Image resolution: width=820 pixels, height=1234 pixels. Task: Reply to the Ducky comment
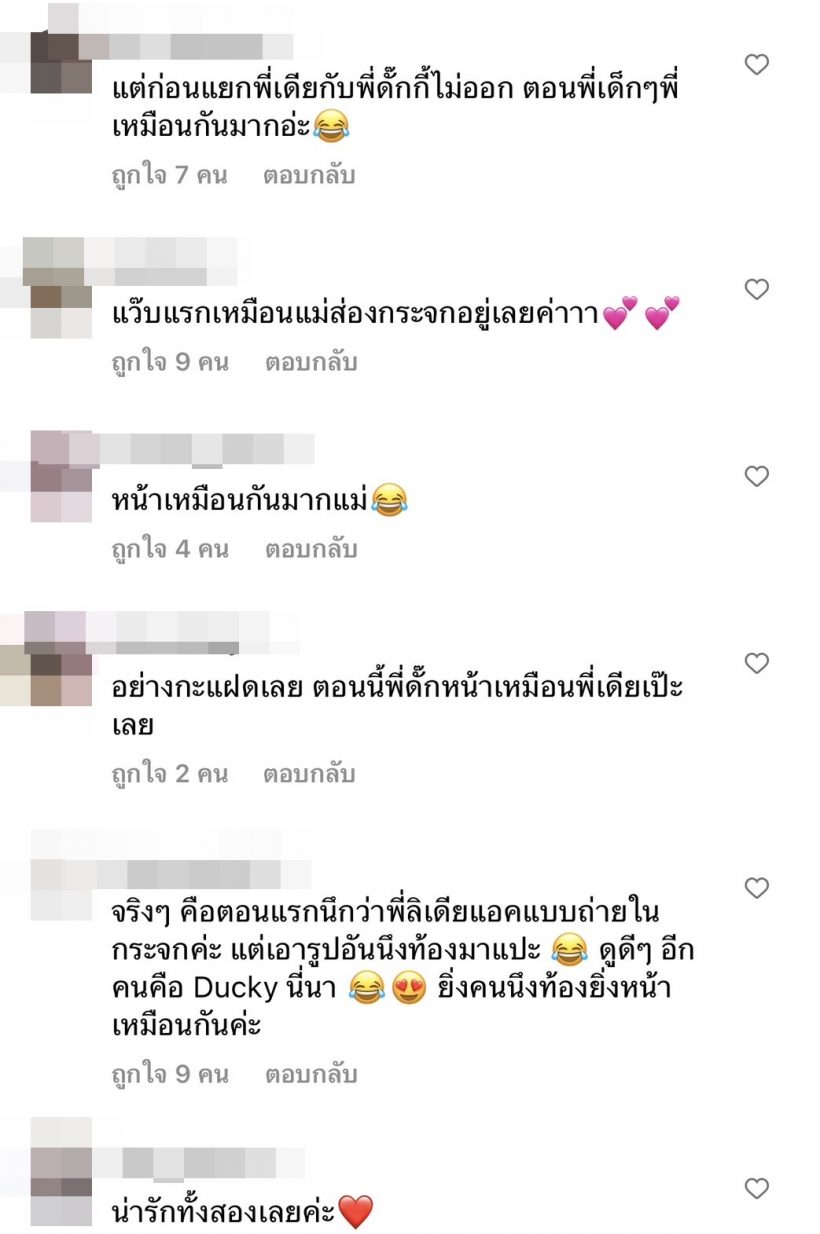tap(310, 1075)
